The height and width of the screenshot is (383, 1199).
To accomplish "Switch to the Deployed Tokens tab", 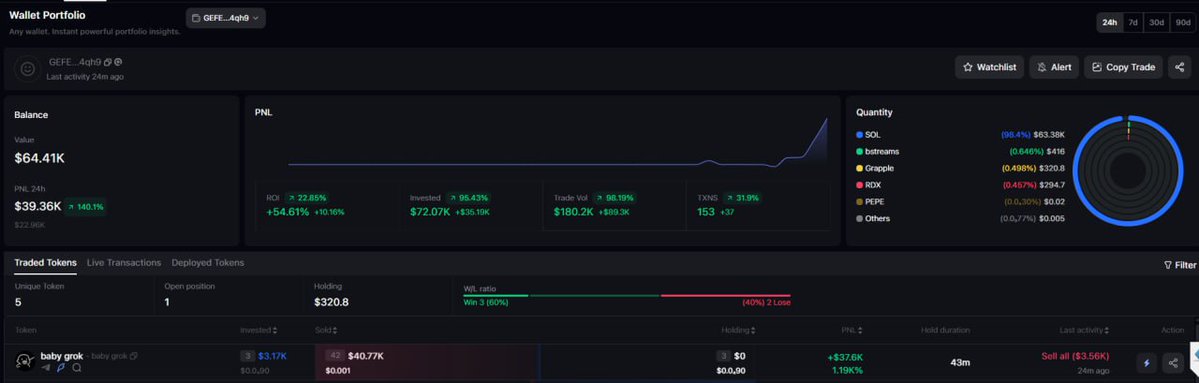I will (208, 262).
